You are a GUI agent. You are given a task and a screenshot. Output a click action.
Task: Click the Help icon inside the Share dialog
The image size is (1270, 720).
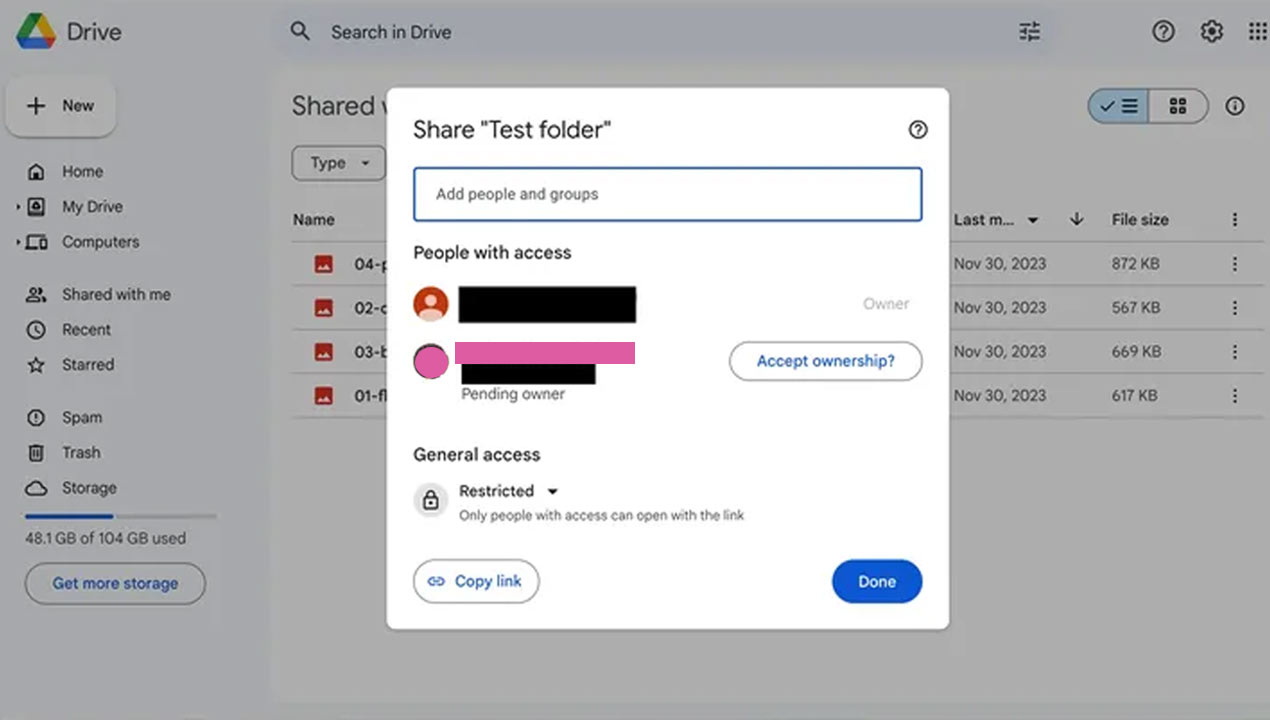pyautogui.click(x=917, y=129)
